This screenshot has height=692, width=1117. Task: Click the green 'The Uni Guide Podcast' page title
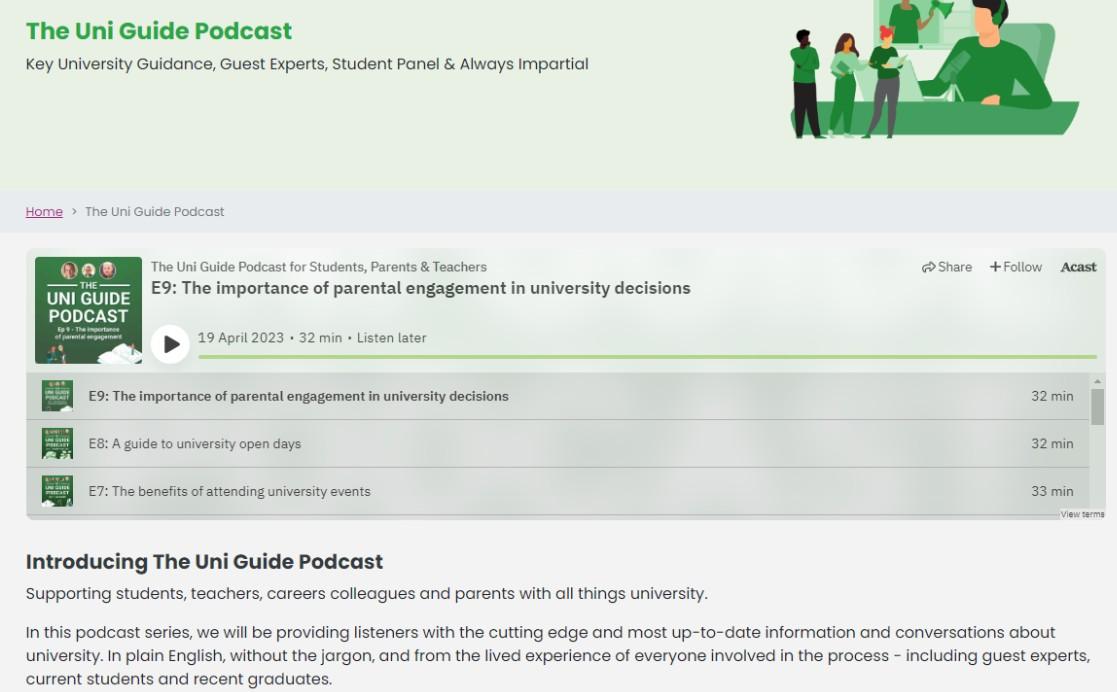[x=159, y=31]
